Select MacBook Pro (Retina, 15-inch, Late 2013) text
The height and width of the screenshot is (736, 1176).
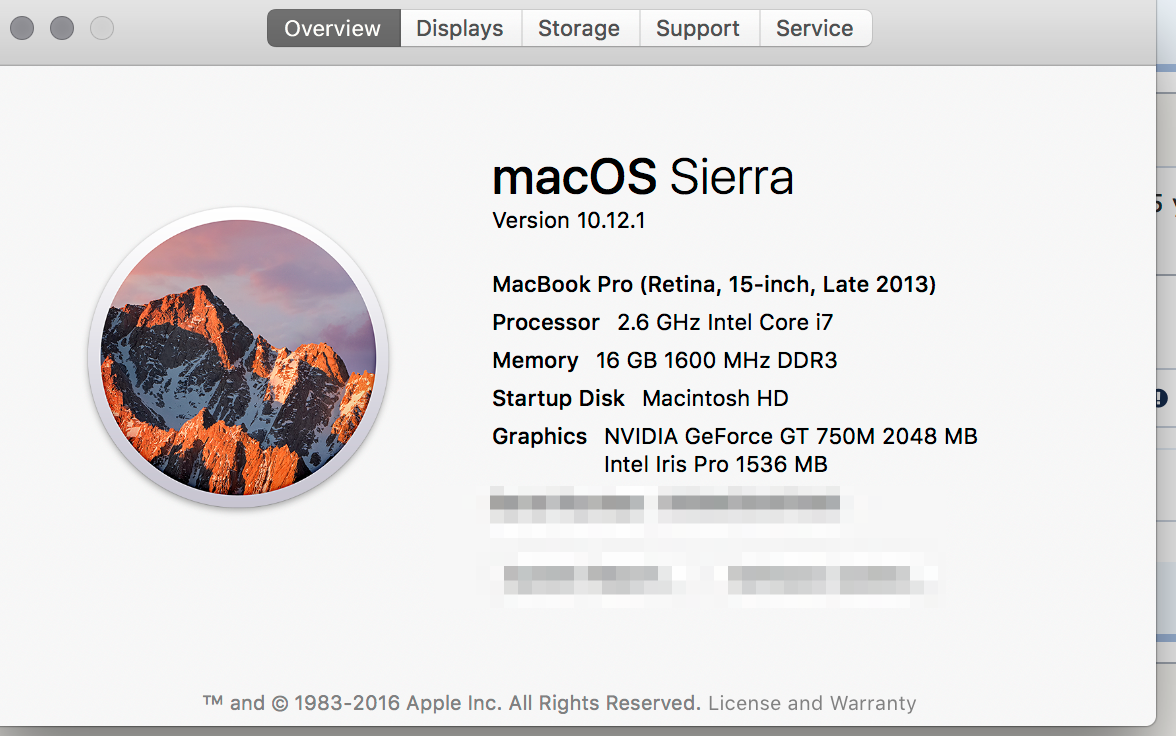(714, 284)
